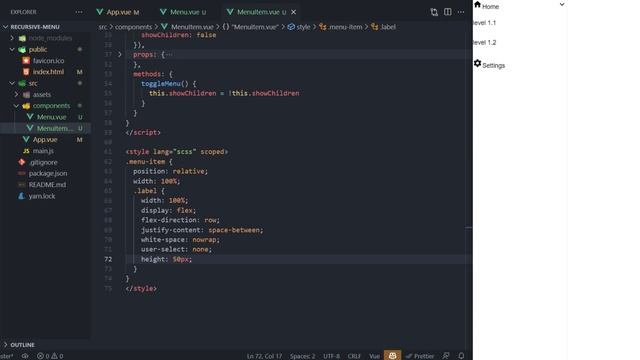This screenshot has width=640, height=360.
Task: Change indentation via Spaces: 2
Action: [x=302, y=356]
